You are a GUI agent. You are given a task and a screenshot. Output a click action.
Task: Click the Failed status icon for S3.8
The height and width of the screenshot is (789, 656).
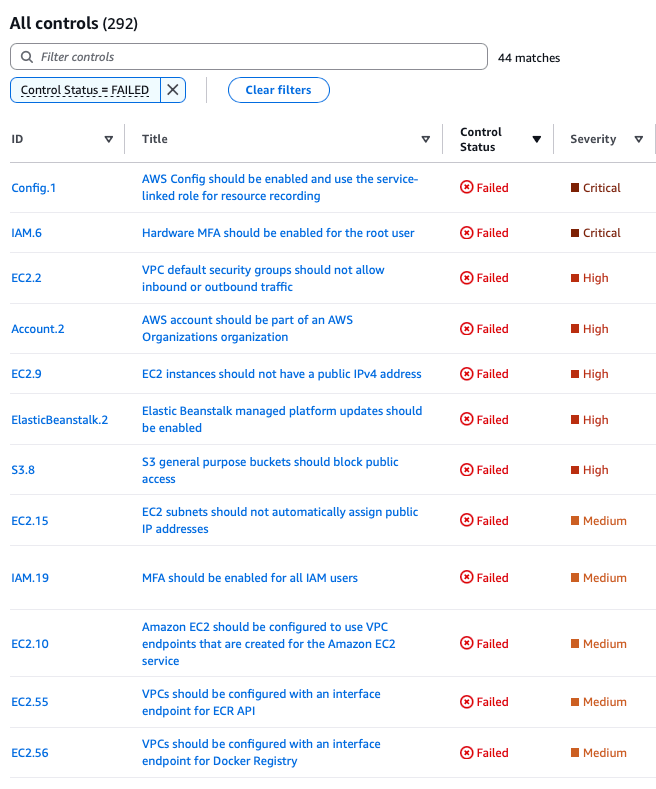(x=466, y=470)
